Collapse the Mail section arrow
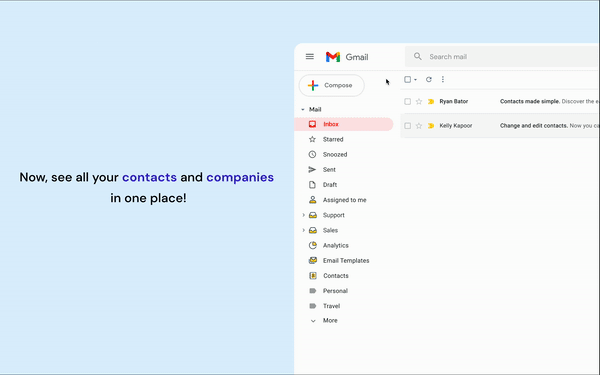This screenshot has width=600, height=375. coord(303,109)
